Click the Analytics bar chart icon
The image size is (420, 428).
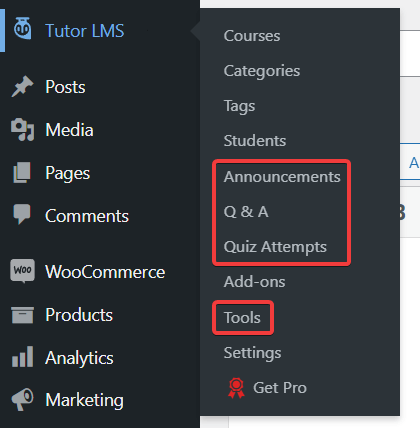point(22,357)
